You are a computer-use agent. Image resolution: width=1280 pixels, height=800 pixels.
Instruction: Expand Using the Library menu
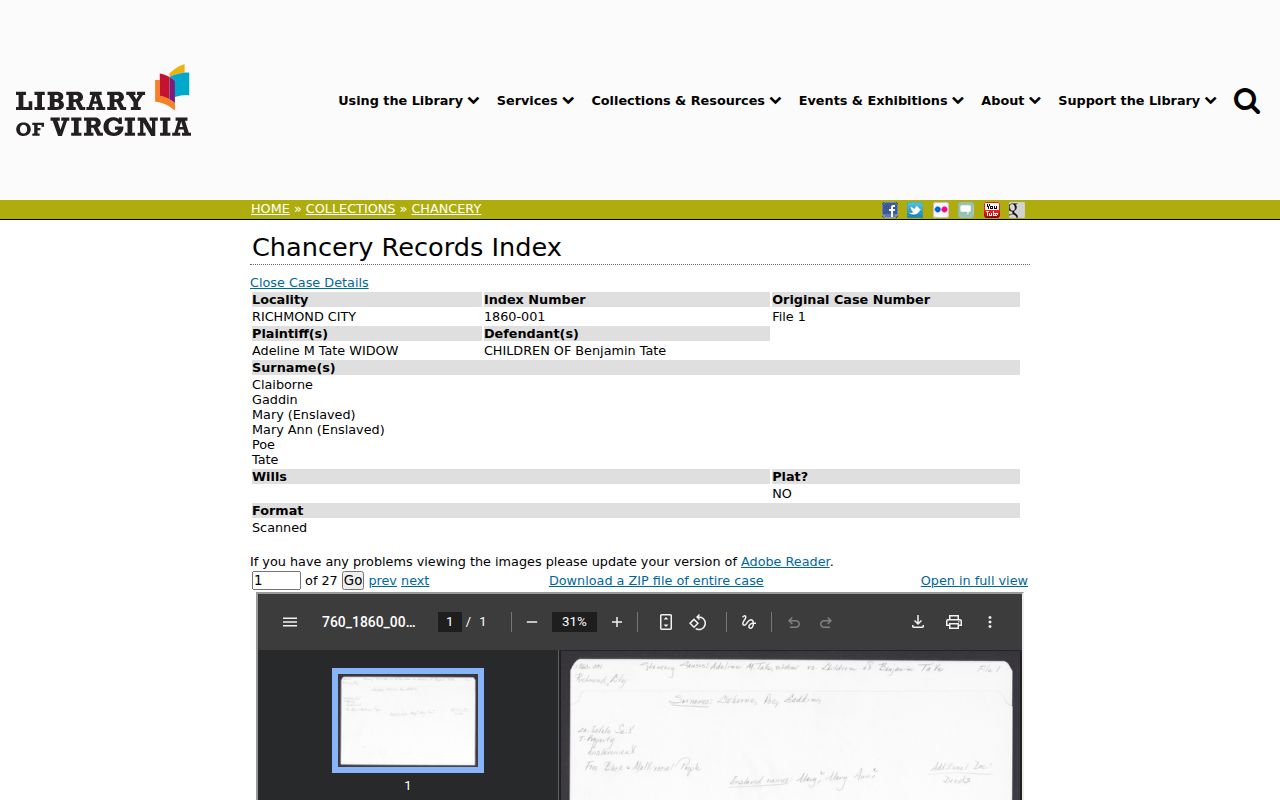(x=408, y=101)
